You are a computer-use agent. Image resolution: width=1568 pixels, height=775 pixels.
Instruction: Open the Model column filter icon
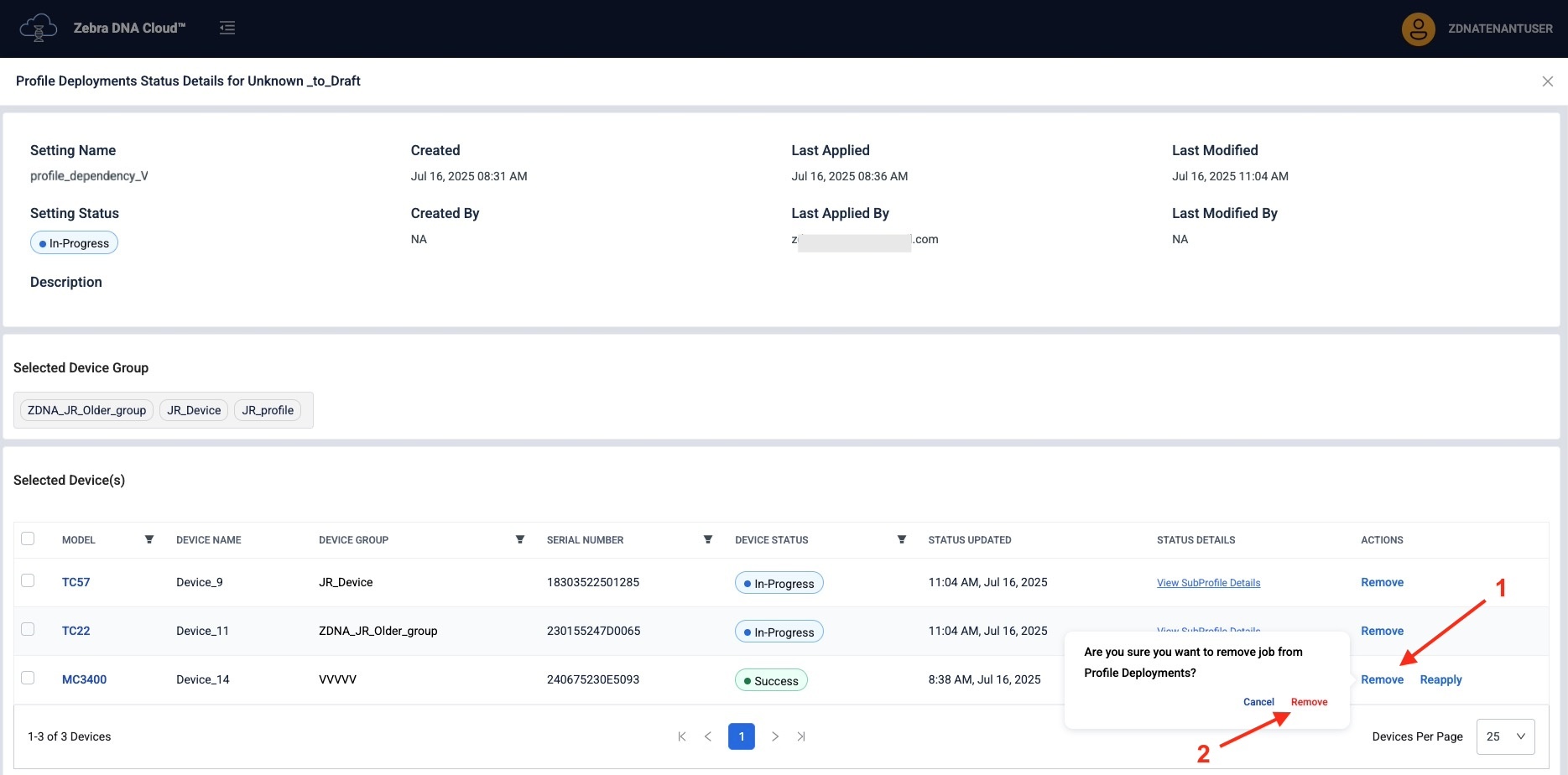[149, 539]
